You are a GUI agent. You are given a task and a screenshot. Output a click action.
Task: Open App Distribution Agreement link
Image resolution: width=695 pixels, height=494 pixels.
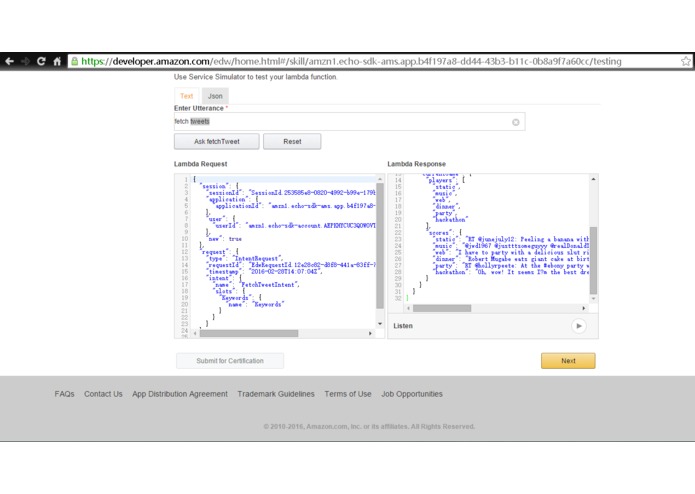pyautogui.click(x=180, y=394)
